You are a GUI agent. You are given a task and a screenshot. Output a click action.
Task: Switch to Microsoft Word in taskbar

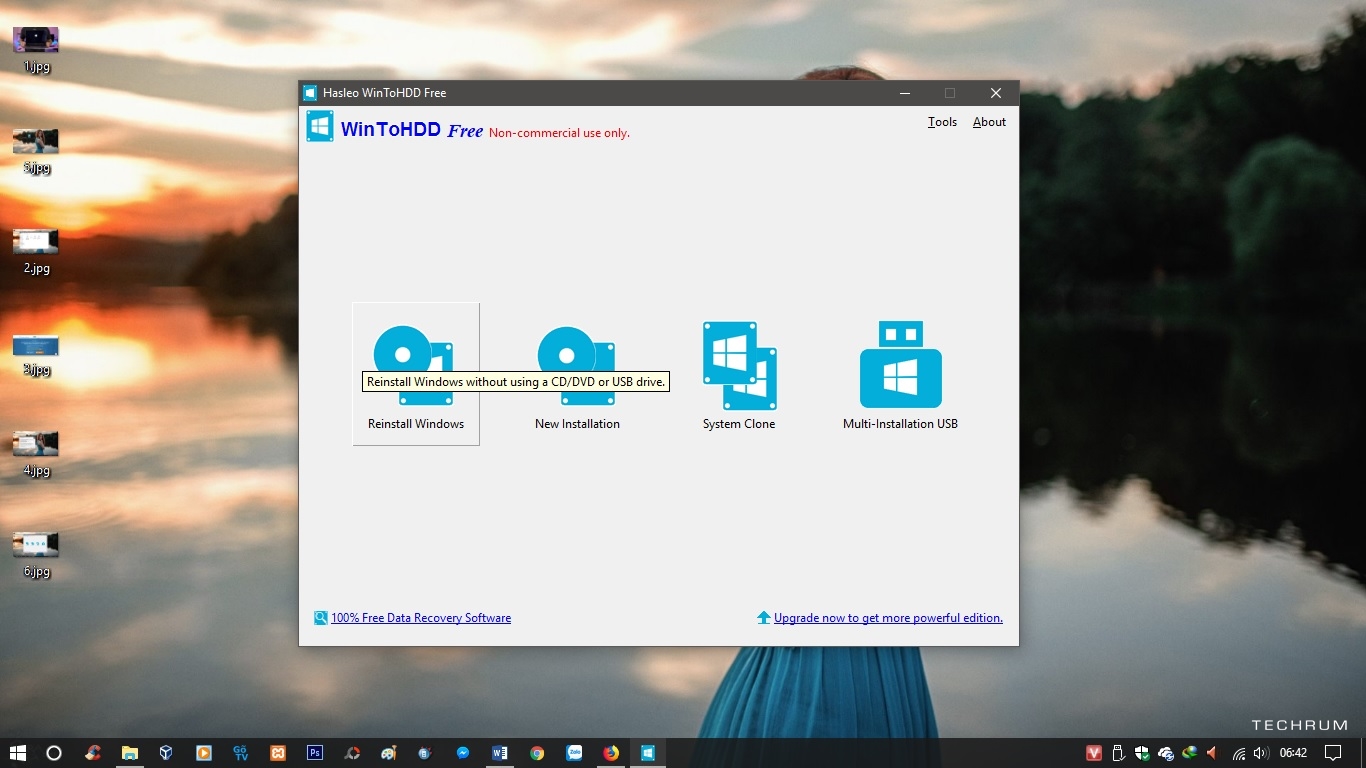pyautogui.click(x=500, y=753)
